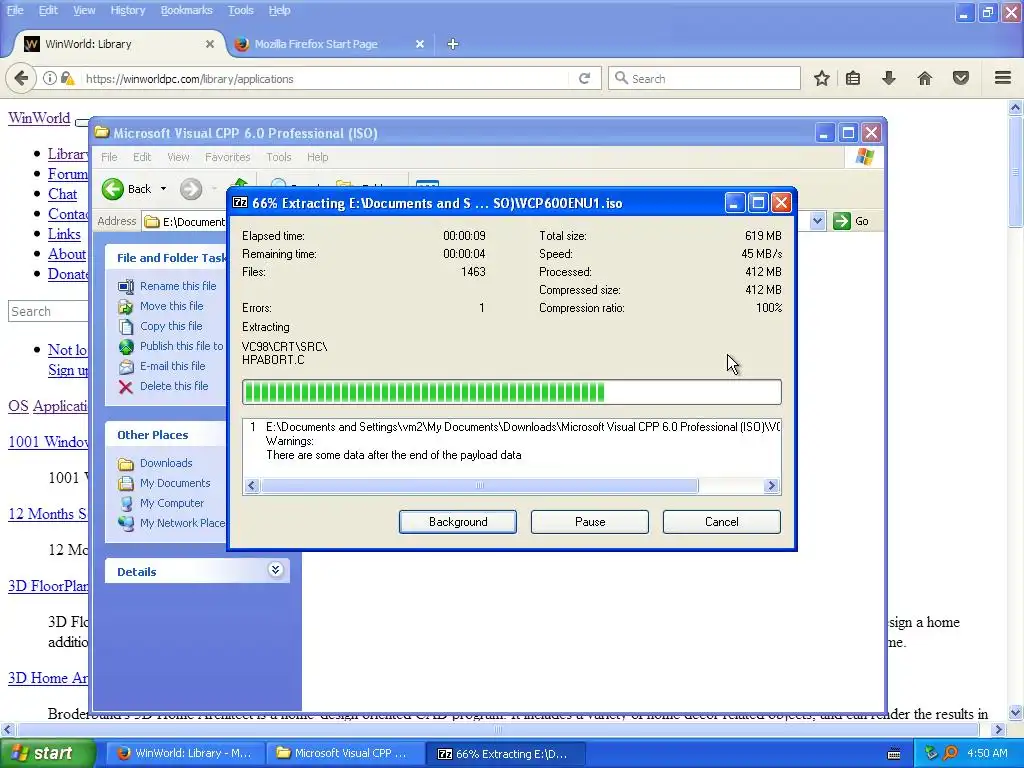Open the About link on WinWorld
This screenshot has height=768, width=1024.
coord(67,254)
